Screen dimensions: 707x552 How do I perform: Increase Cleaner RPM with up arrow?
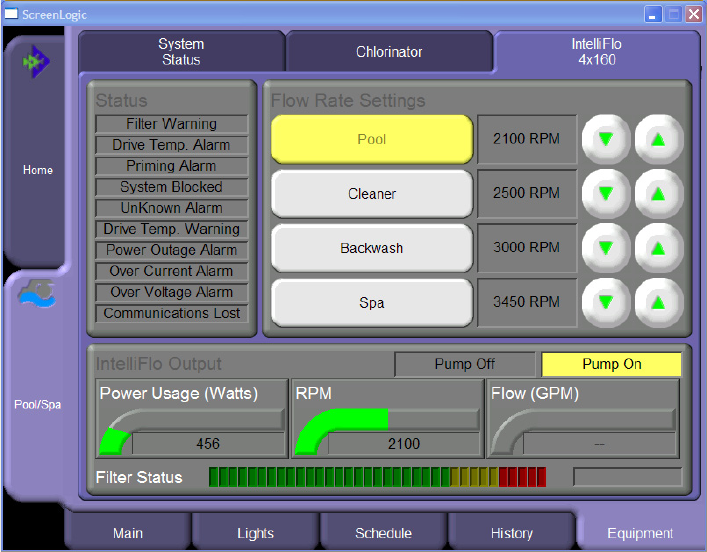click(659, 193)
